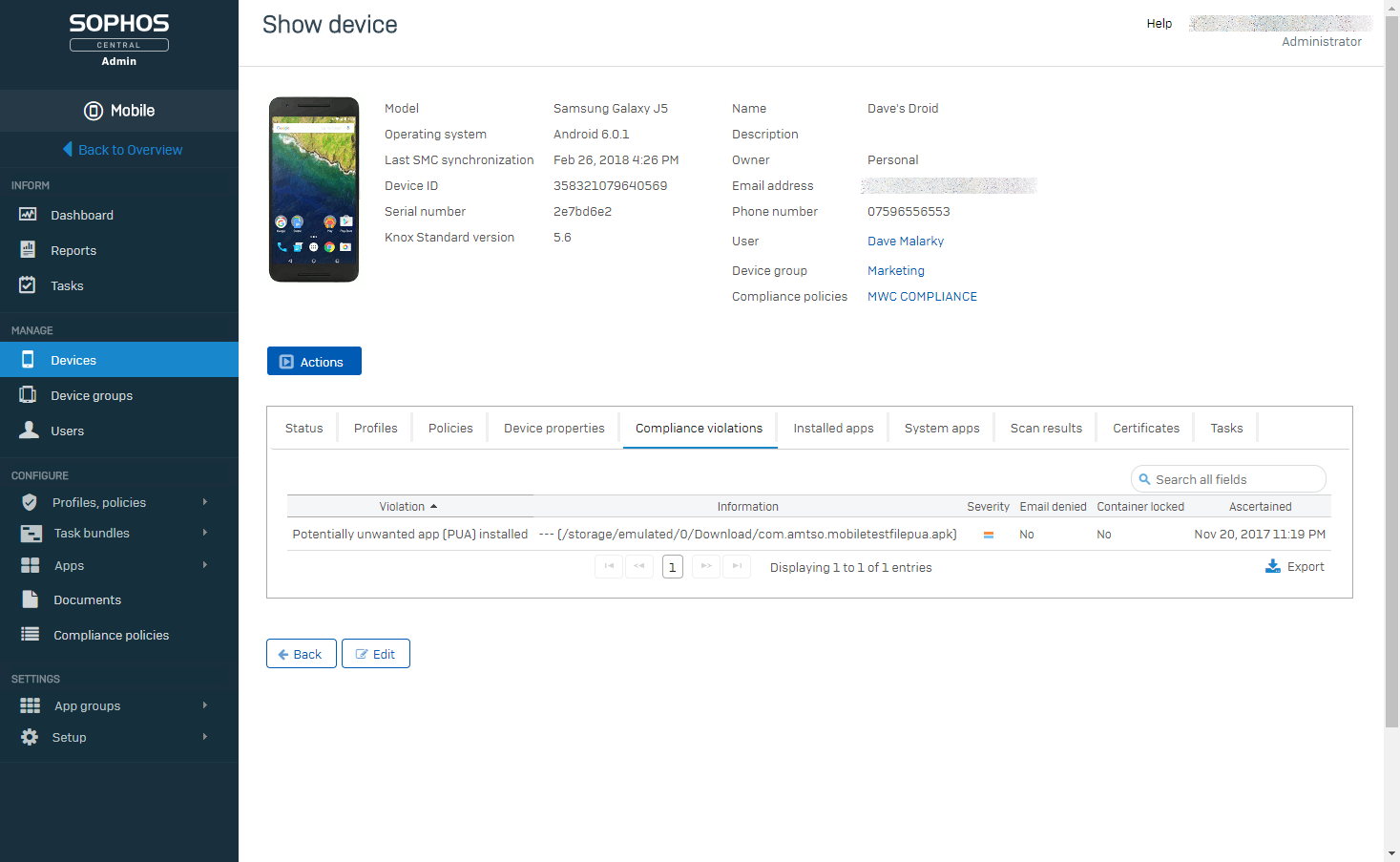The width and height of the screenshot is (1400, 862).
Task: Click the Apps grid icon
Action: point(31,565)
